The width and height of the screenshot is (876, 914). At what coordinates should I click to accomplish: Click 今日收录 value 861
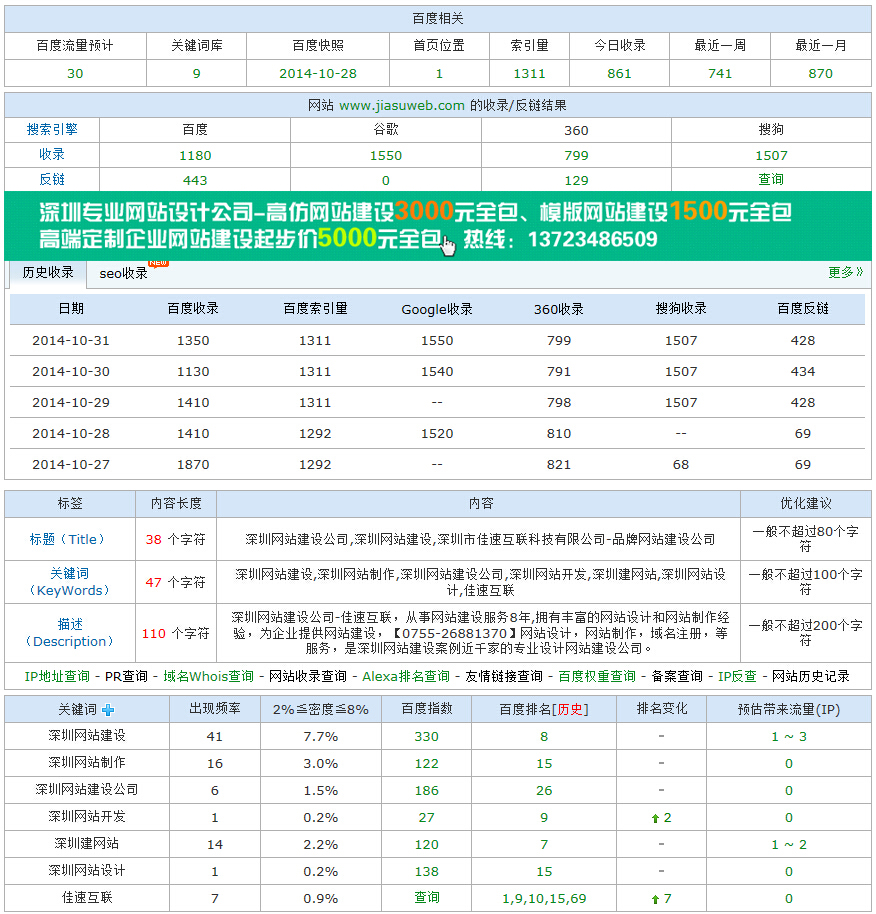click(x=619, y=73)
